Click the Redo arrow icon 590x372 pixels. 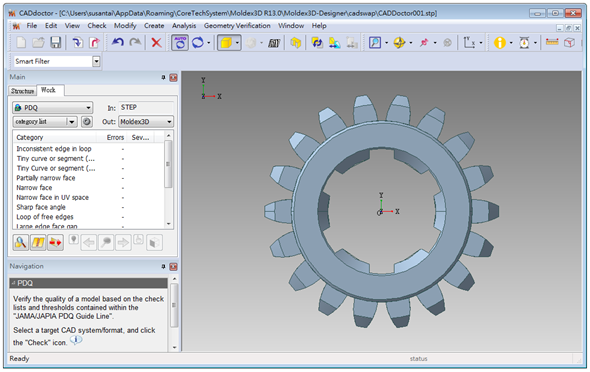pyautogui.click(x=135, y=43)
